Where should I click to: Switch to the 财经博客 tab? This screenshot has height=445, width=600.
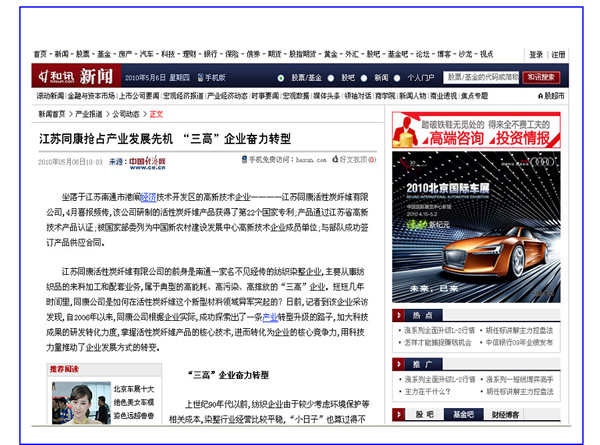[x=506, y=412]
